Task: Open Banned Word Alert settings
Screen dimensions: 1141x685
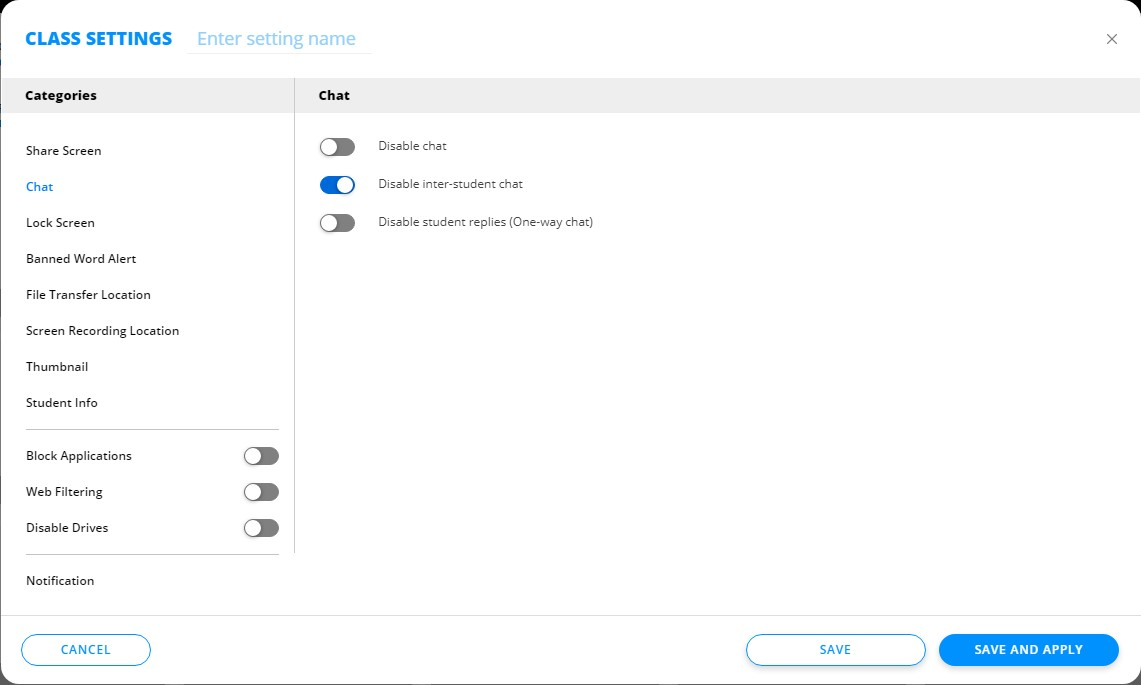Action: tap(81, 259)
